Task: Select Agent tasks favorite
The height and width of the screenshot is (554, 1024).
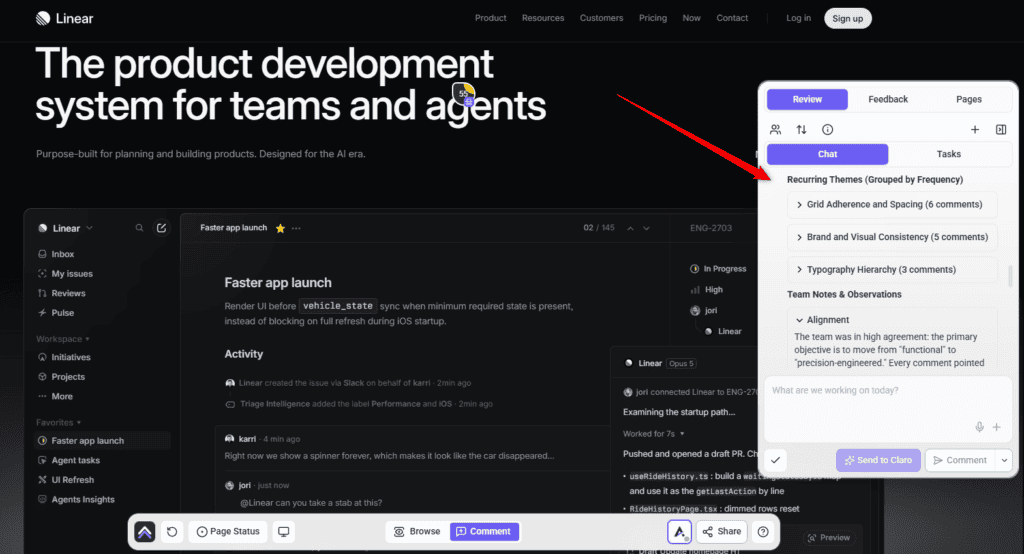Action: pos(69,461)
